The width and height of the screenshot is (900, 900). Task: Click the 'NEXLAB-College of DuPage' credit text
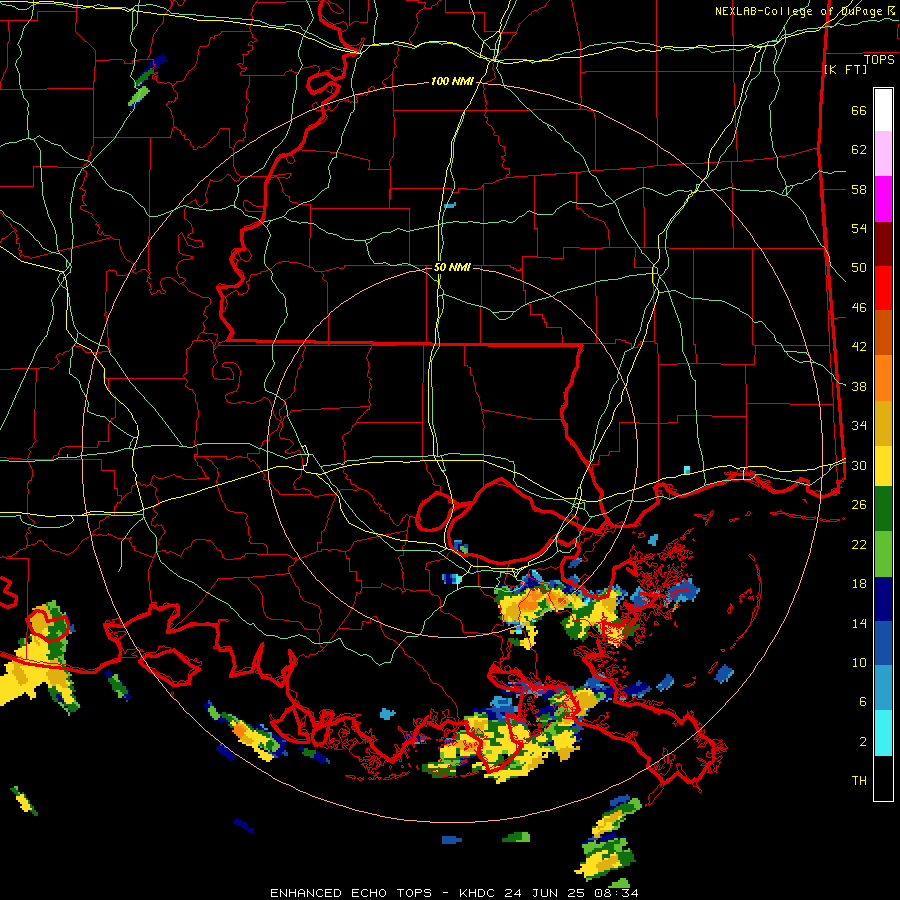coord(800,11)
